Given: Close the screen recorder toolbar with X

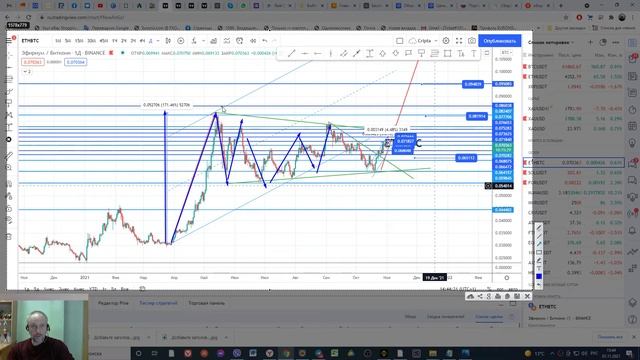Looking at the screenshot, I should (527, 296).
